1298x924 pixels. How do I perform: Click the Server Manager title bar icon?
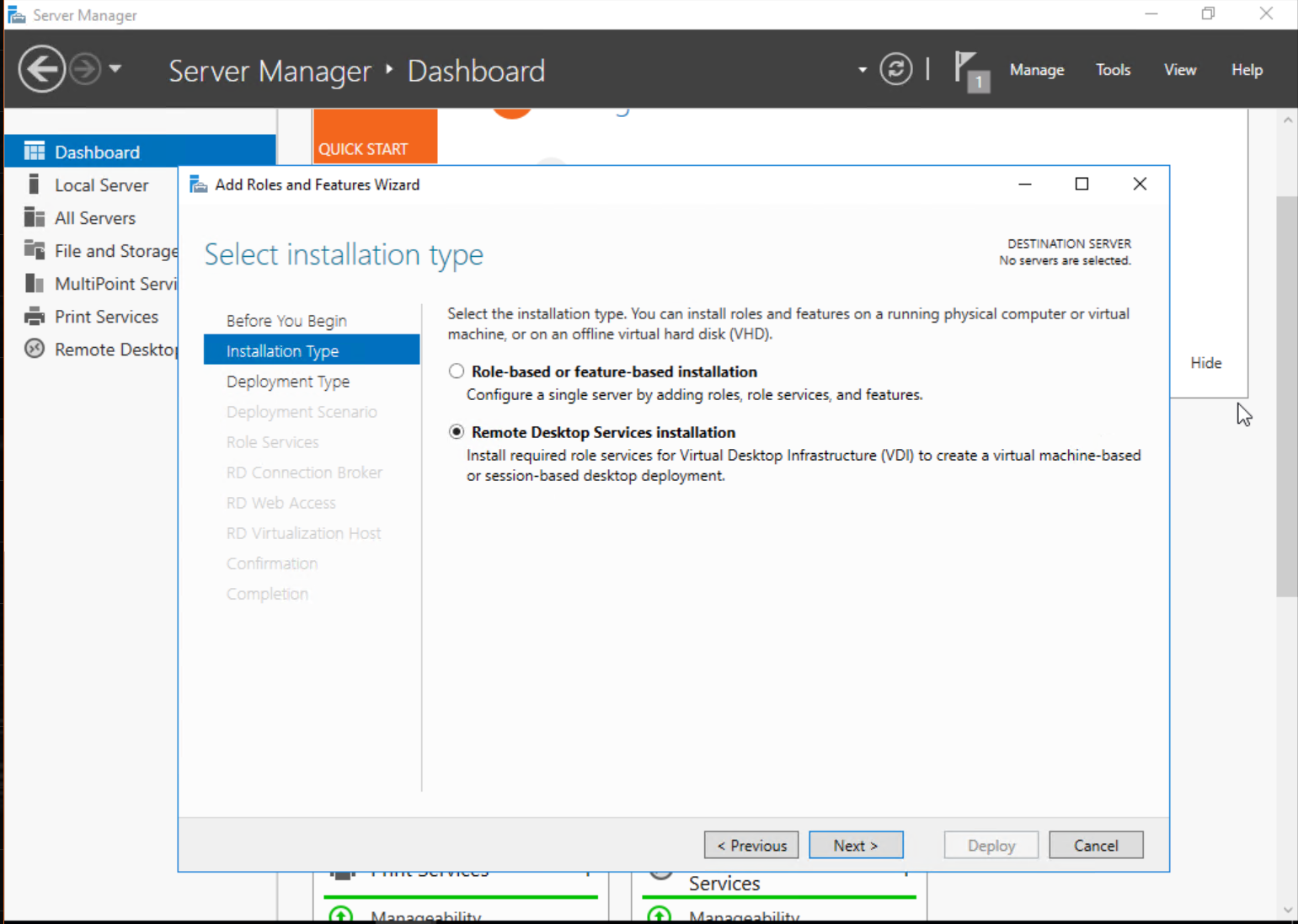[x=16, y=15]
